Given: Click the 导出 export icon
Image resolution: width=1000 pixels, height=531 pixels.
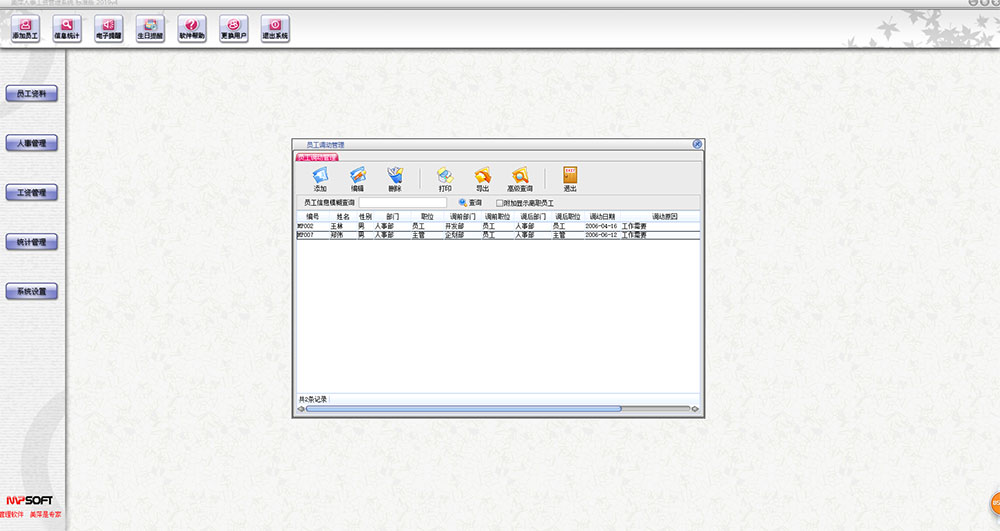Looking at the screenshot, I should [482, 179].
